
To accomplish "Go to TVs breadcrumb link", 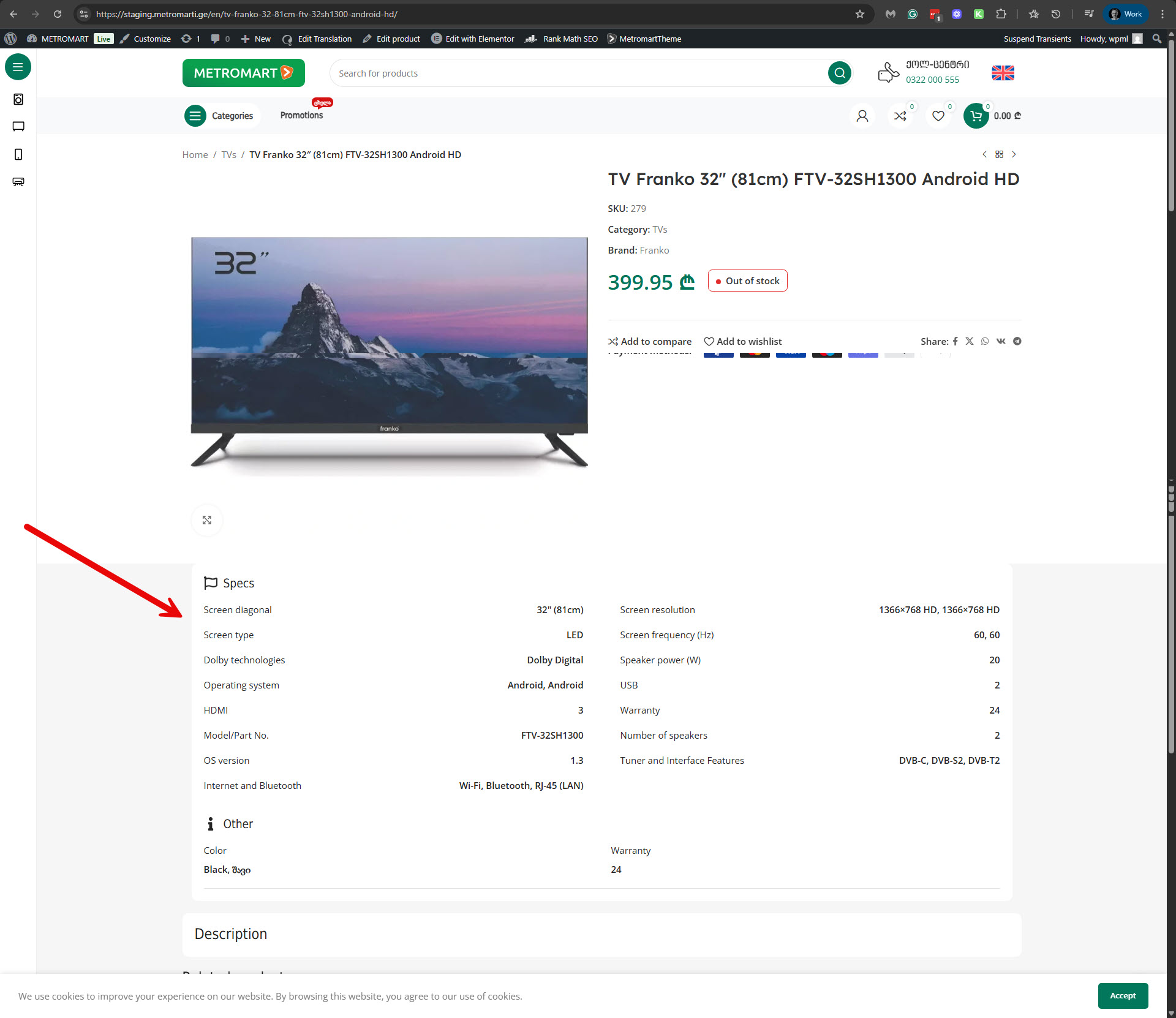I will [x=228, y=154].
